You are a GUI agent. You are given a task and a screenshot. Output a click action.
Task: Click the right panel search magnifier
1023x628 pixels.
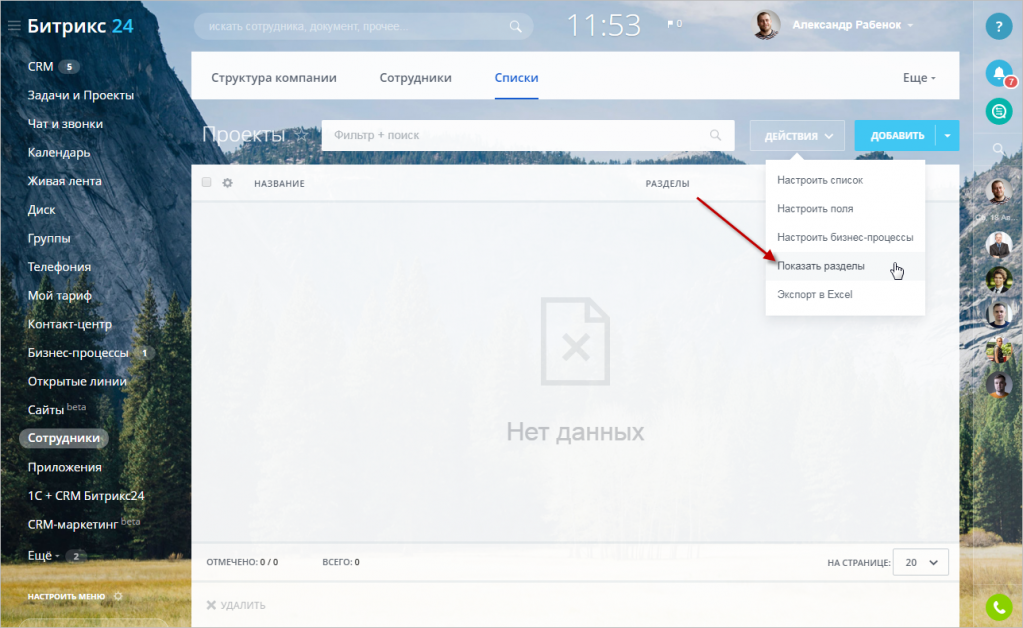point(998,149)
